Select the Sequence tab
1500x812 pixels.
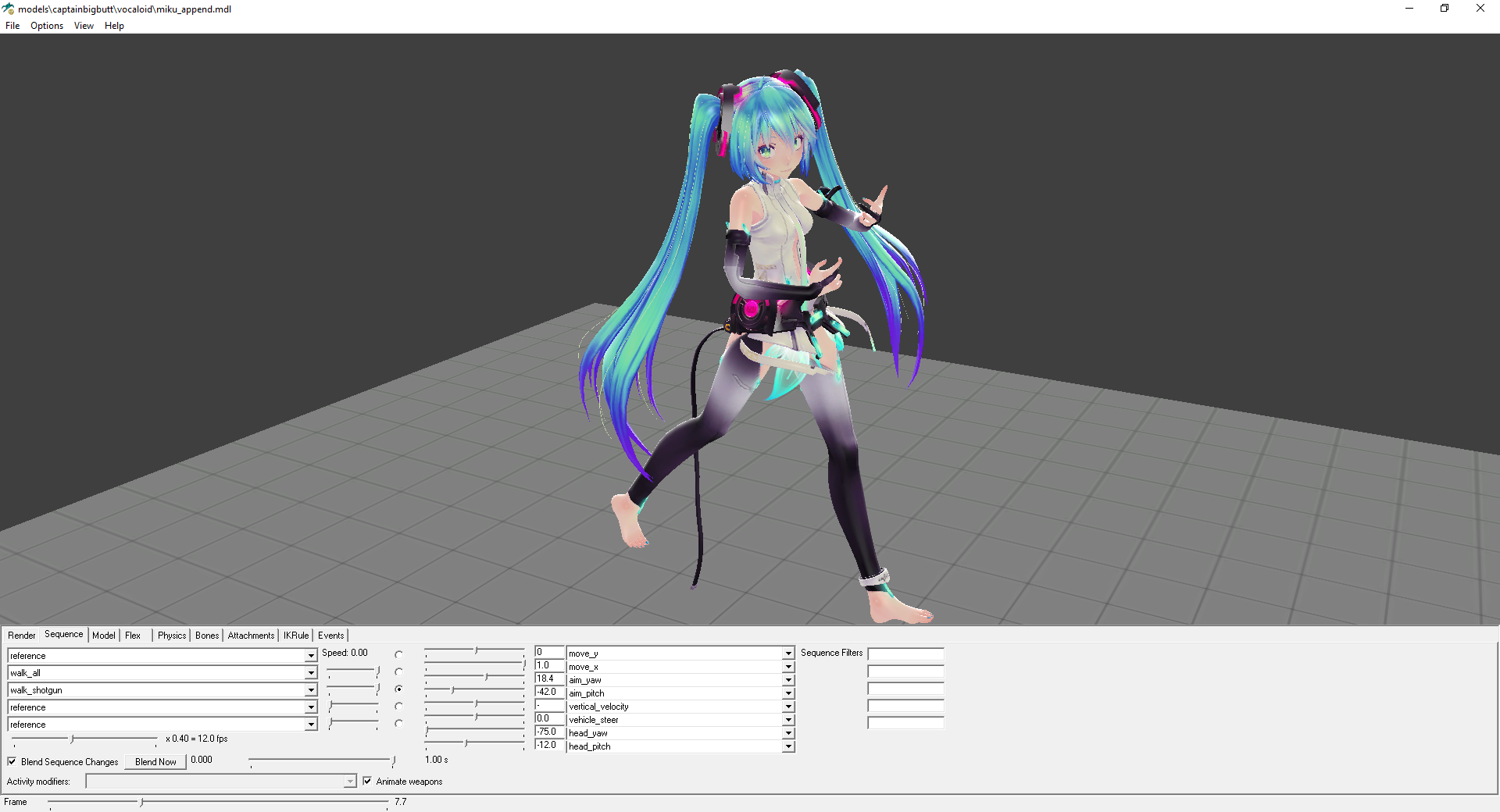64,635
